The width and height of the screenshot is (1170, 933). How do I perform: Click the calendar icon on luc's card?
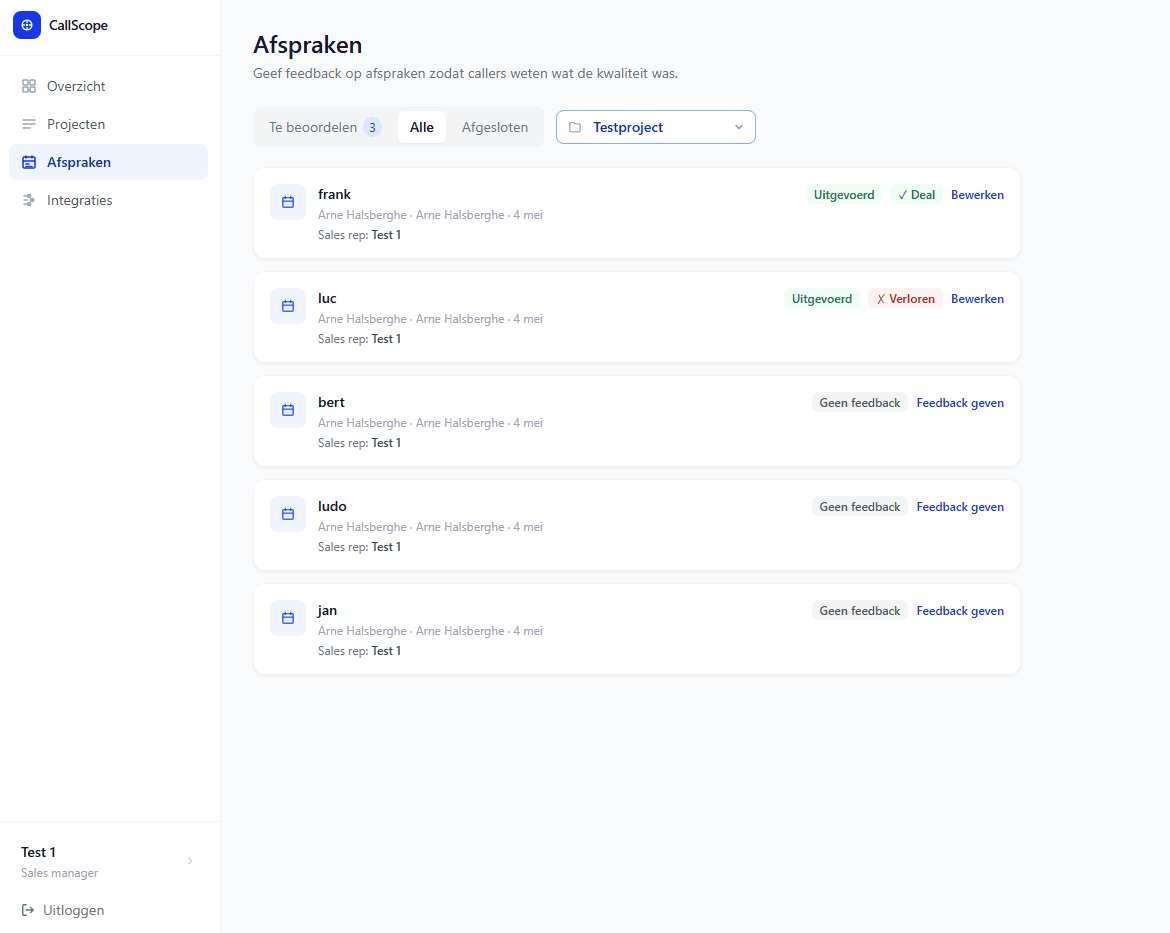coord(288,306)
